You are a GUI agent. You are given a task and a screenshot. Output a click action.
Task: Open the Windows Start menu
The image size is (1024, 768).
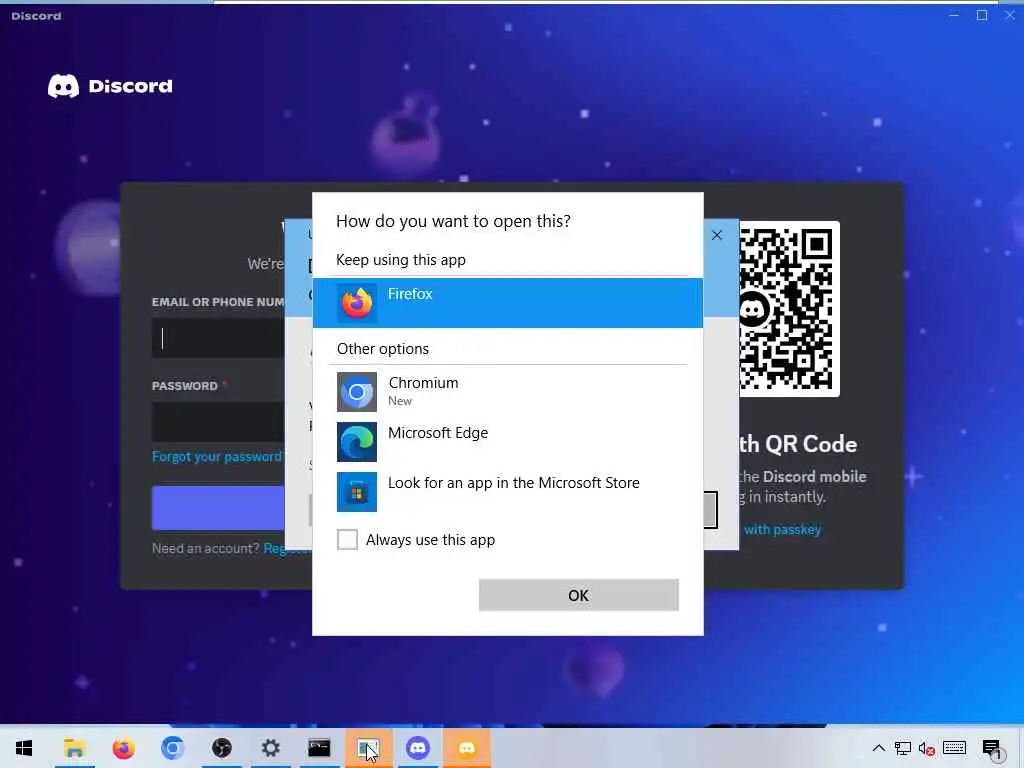click(24, 748)
